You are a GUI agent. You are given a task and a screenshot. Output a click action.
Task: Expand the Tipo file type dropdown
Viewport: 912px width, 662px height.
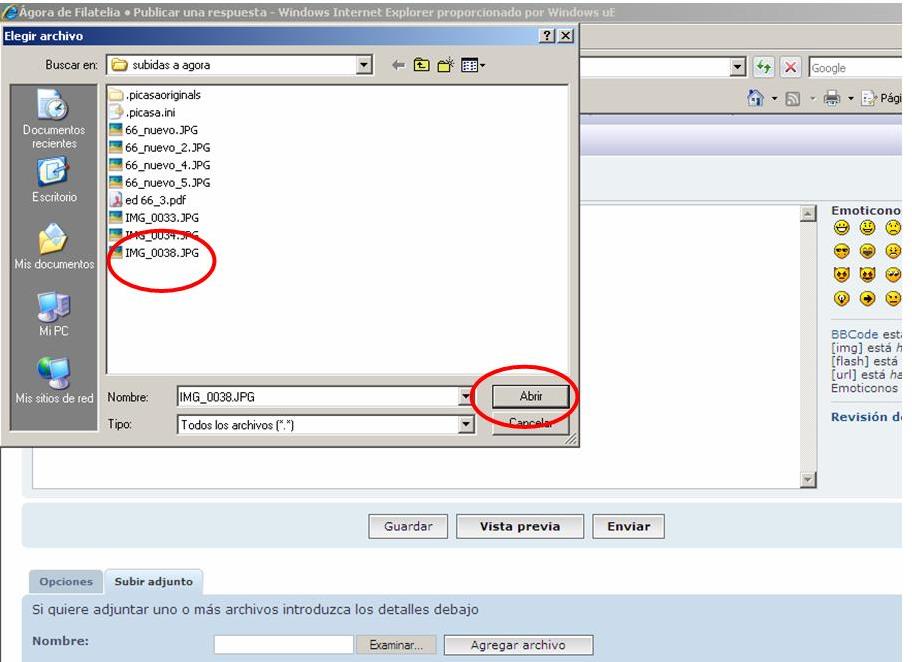click(465, 425)
